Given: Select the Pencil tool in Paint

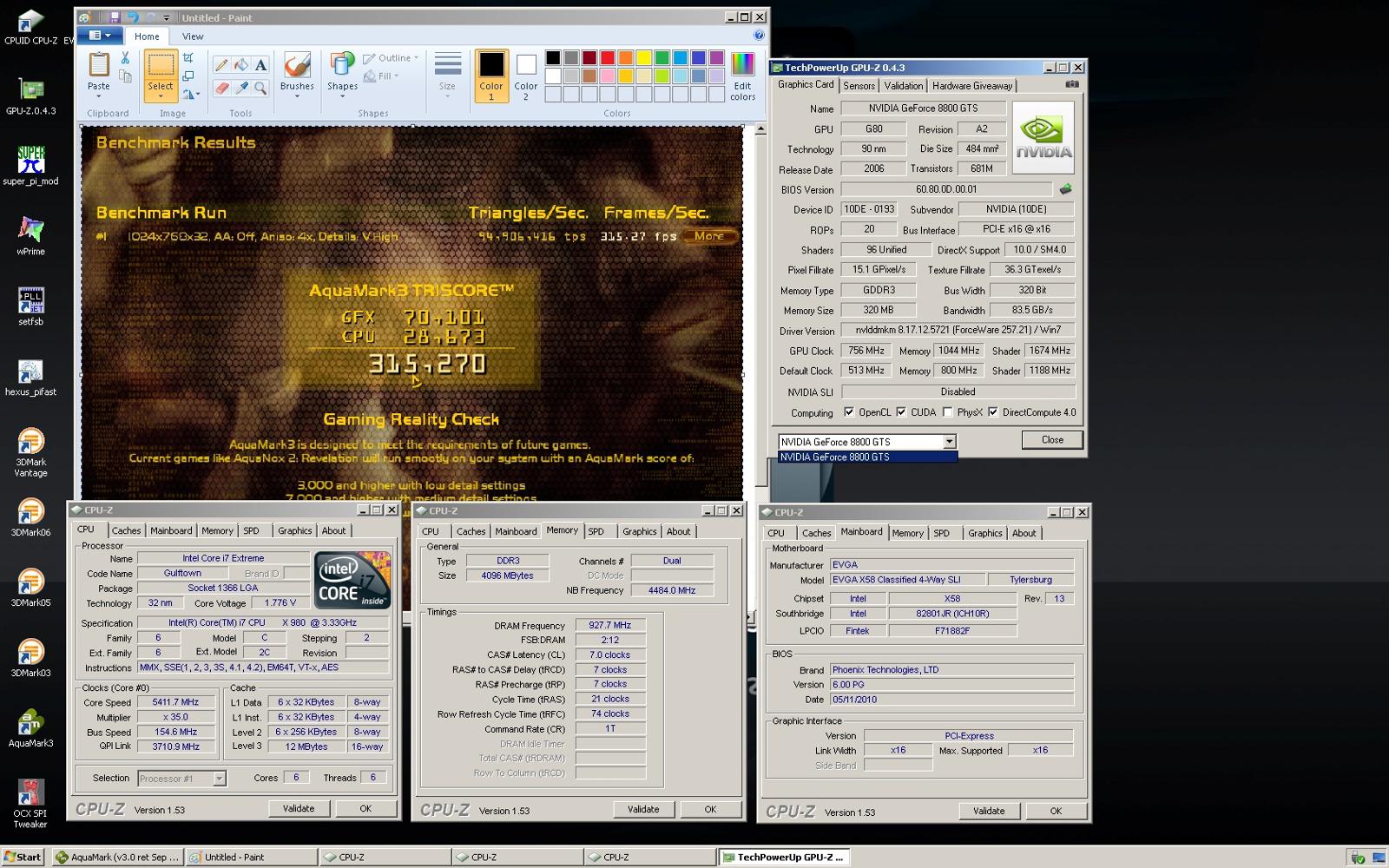Looking at the screenshot, I should (221, 65).
